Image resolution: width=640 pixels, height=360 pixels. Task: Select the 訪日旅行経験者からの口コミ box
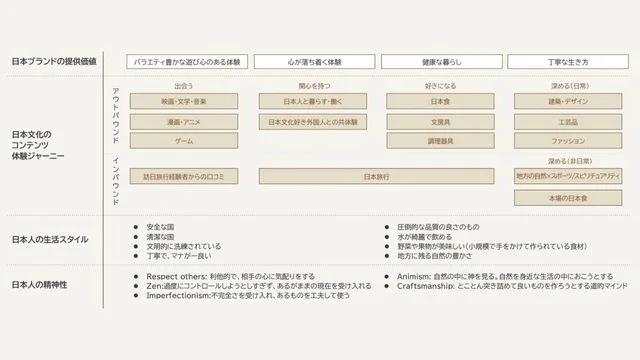tap(184, 176)
